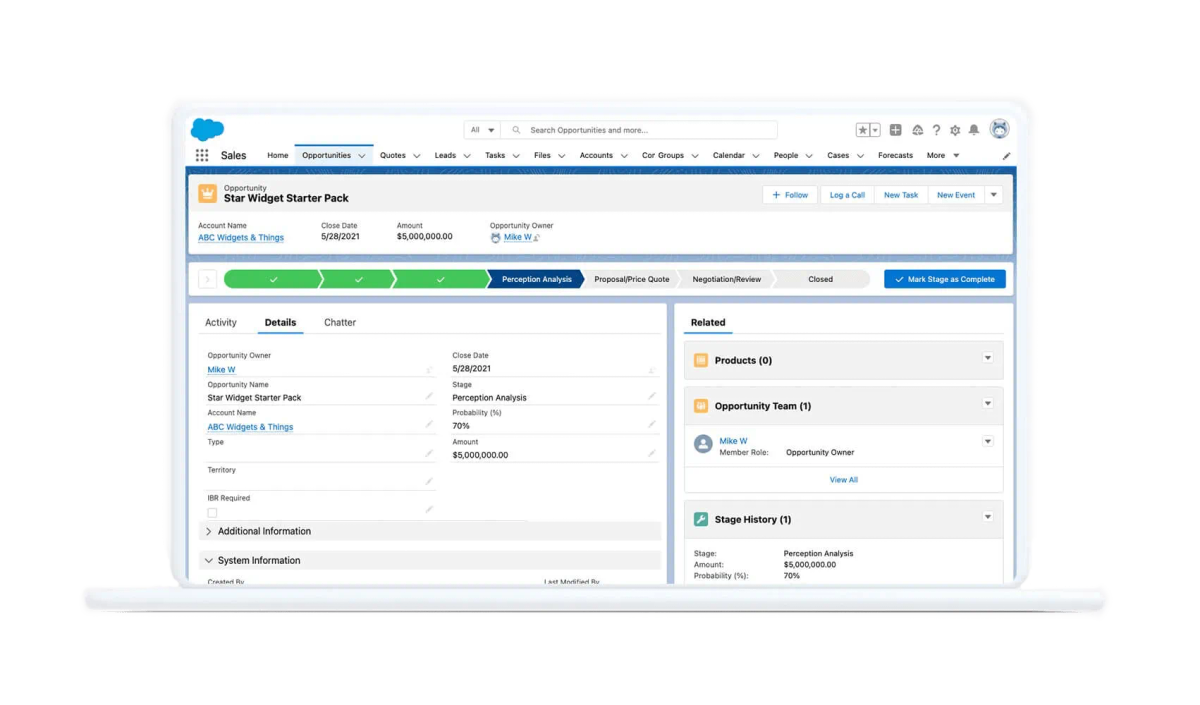Collapse the System Information section

point(430,560)
